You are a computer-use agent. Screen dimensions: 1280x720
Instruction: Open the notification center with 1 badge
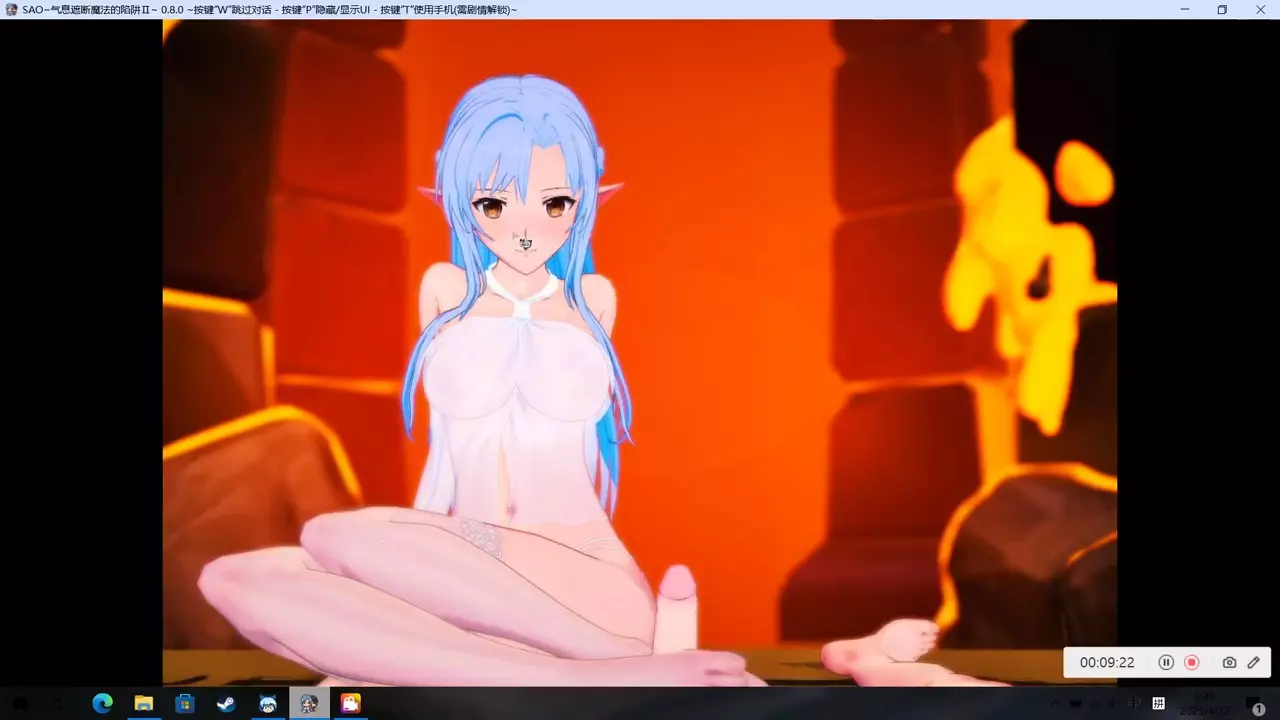pos(1256,705)
